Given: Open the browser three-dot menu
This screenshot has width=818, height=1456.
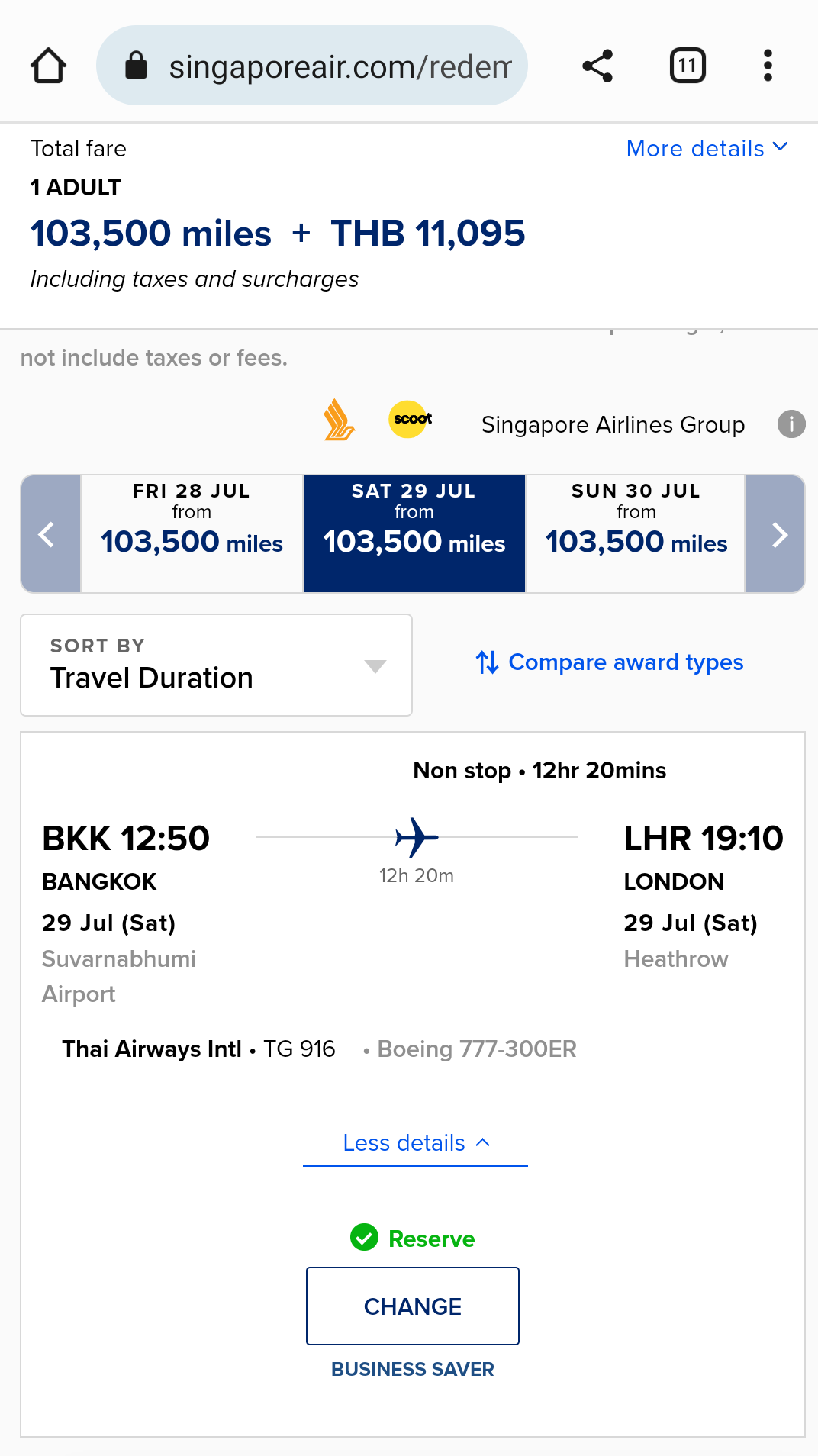Looking at the screenshot, I should pyautogui.click(x=768, y=66).
